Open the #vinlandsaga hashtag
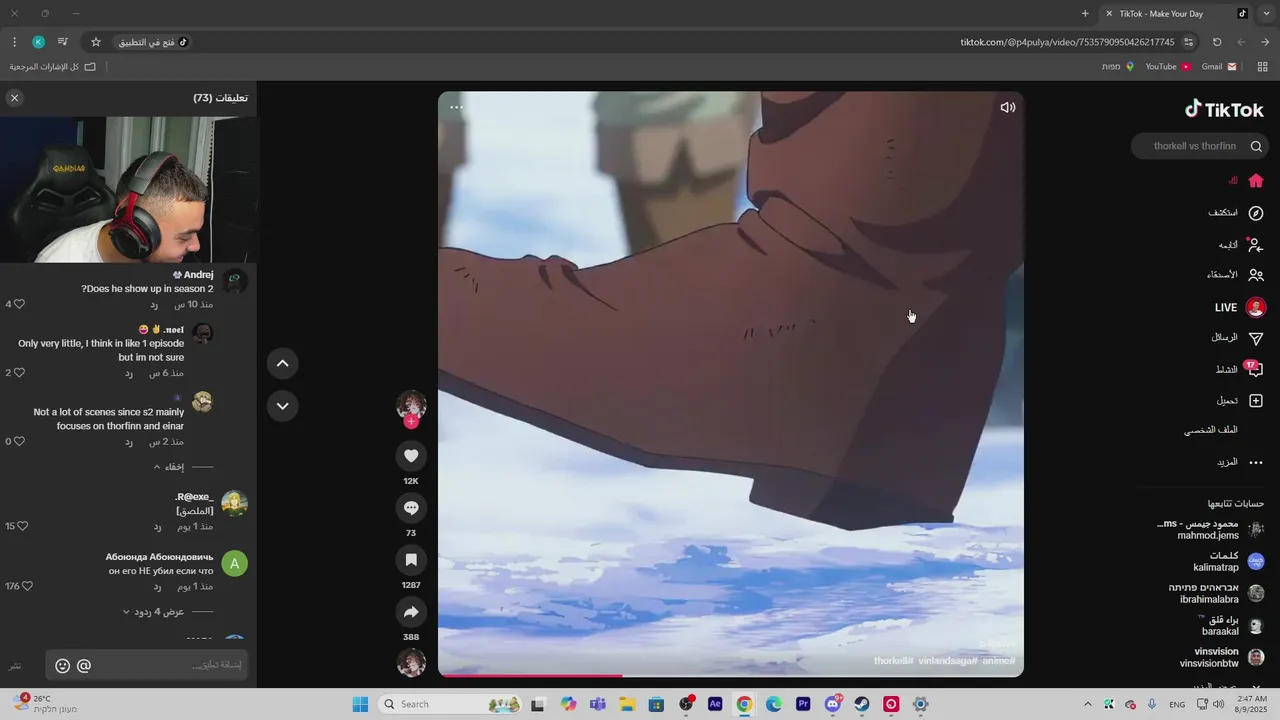Viewport: 1280px width, 720px height. coord(948,661)
